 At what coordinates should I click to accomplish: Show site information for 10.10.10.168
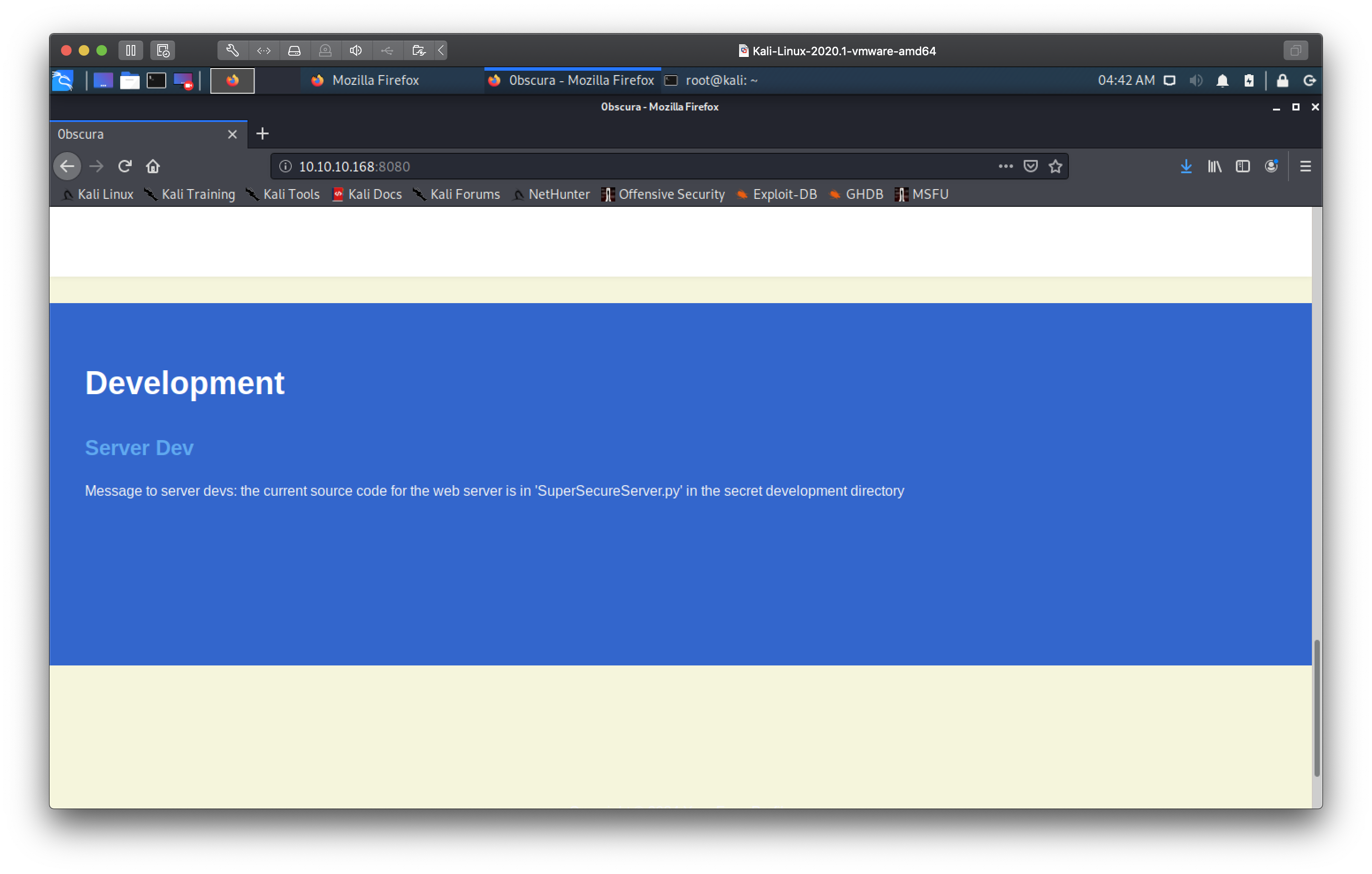coord(286,167)
